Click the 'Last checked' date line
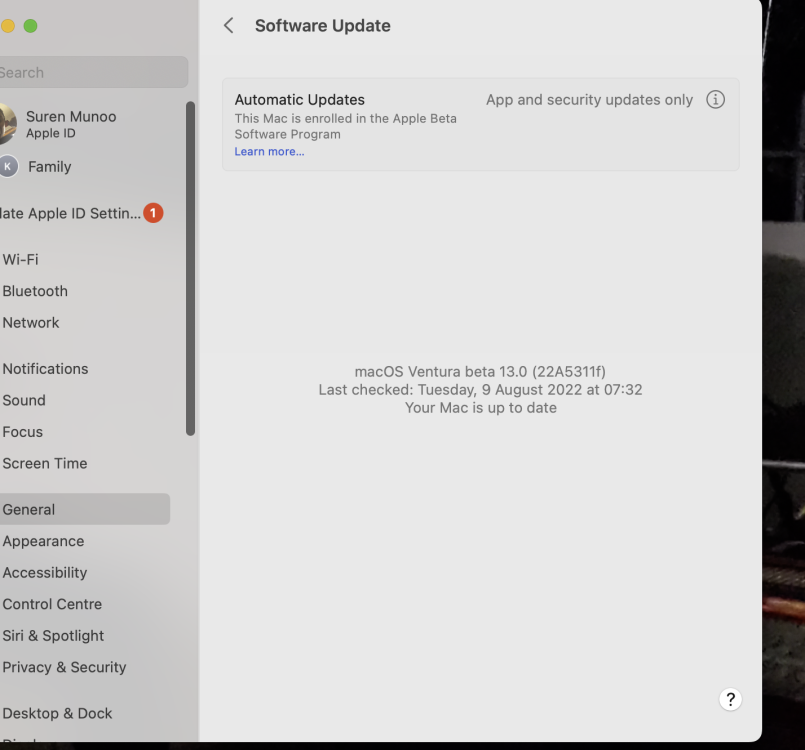Screen dimensions: 805x750 click(x=480, y=390)
